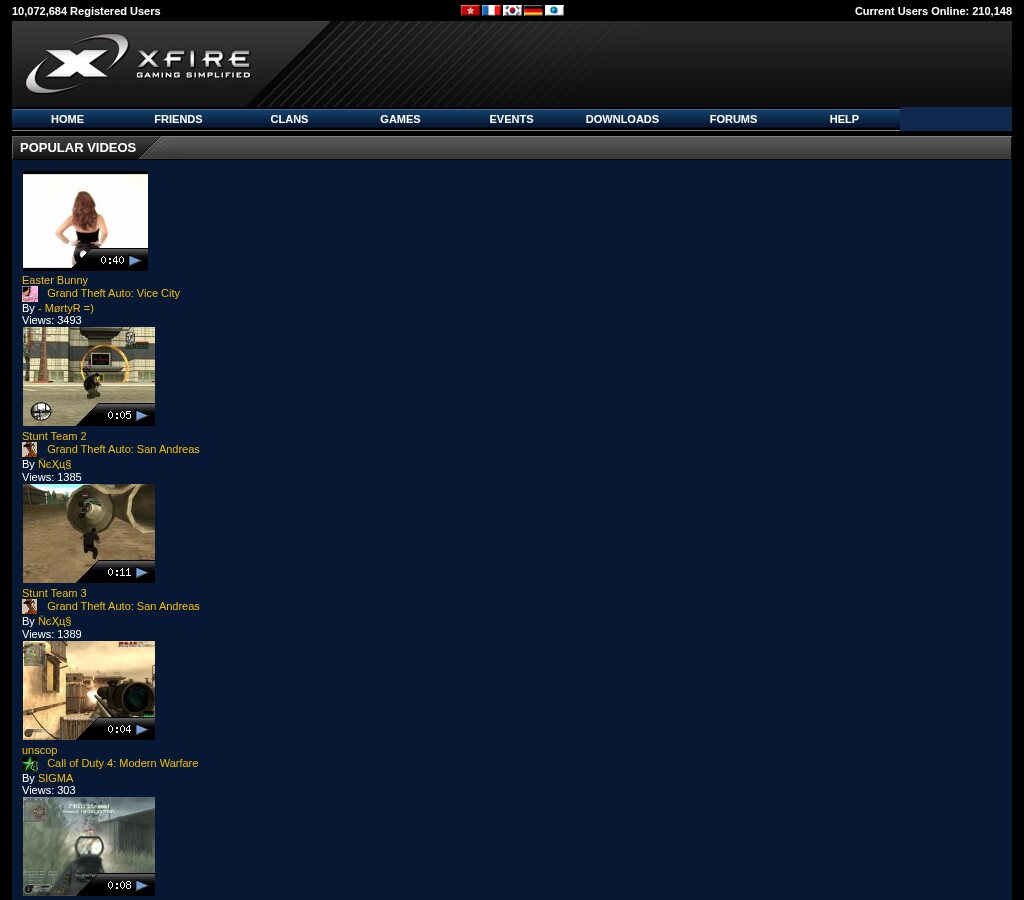Viewport: 1024px width, 900px height.
Task: Click the Current Users Online: 210,148 text
Action: point(933,11)
